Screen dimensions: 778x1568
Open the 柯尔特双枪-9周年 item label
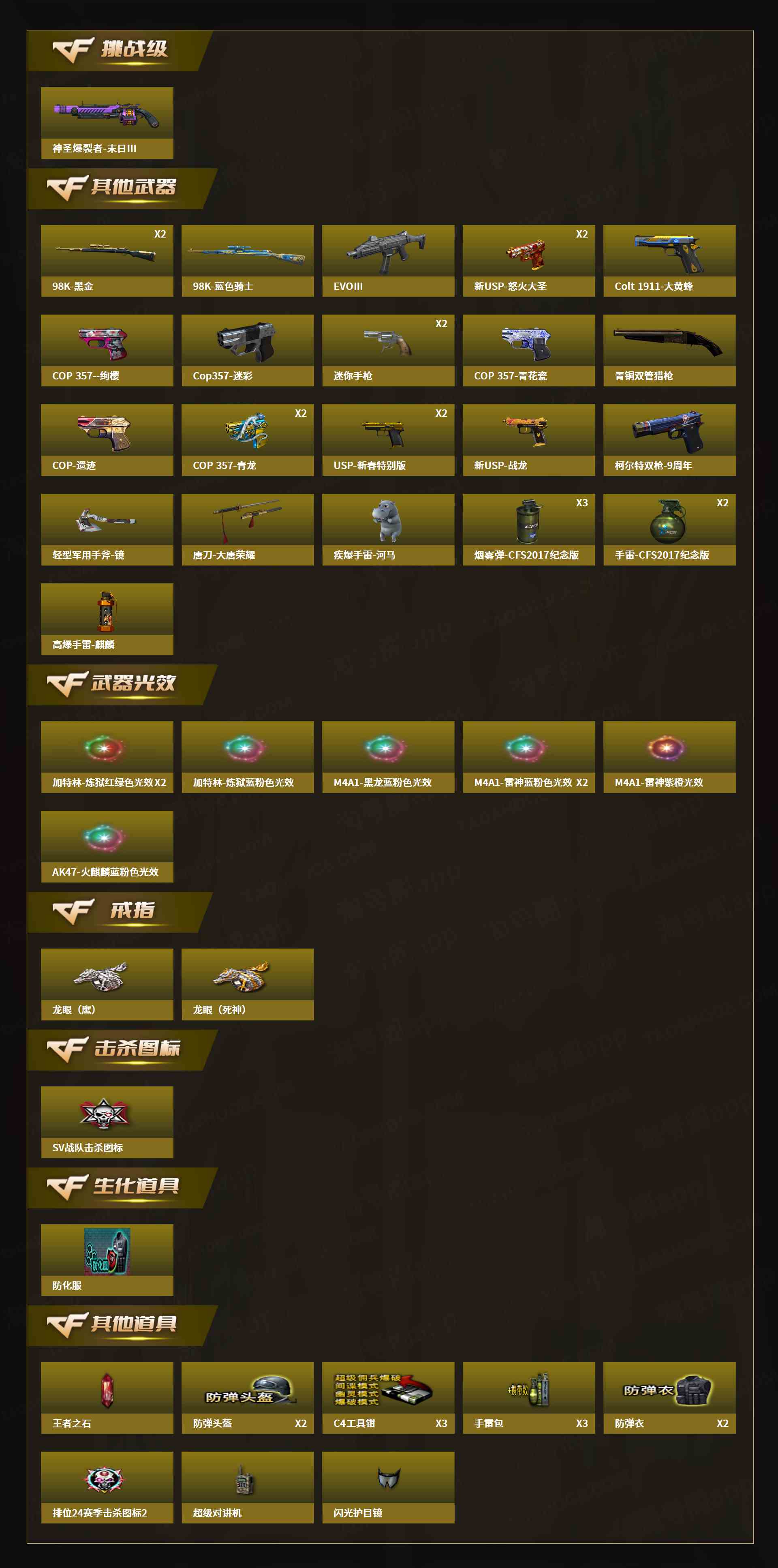pyautogui.click(x=653, y=465)
